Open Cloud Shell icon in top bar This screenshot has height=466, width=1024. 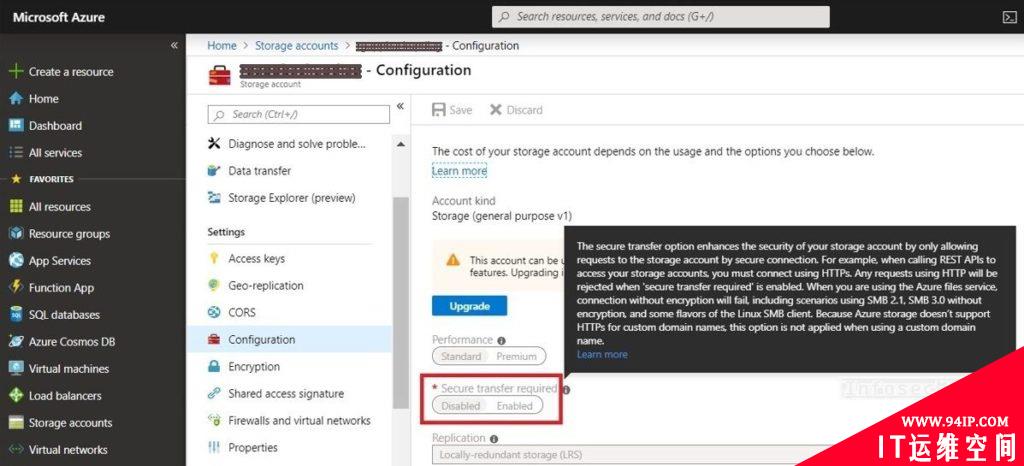click(1009, 17)
